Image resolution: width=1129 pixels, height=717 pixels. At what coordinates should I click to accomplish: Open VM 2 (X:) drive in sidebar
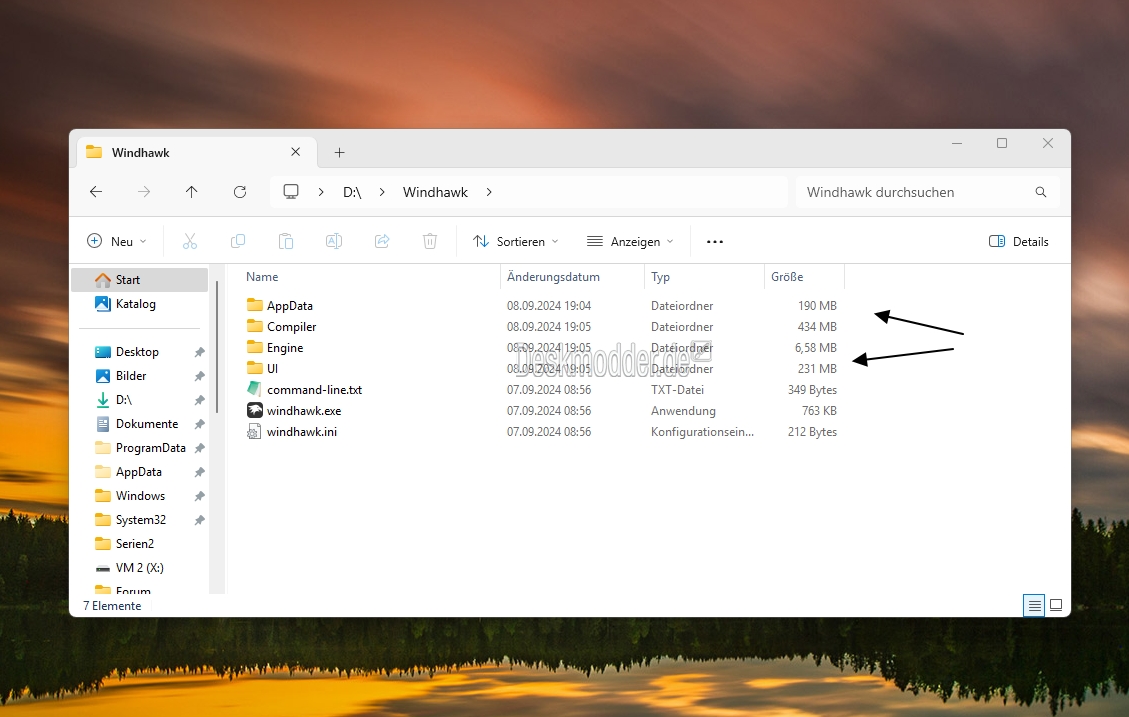[x=140, y=568]
